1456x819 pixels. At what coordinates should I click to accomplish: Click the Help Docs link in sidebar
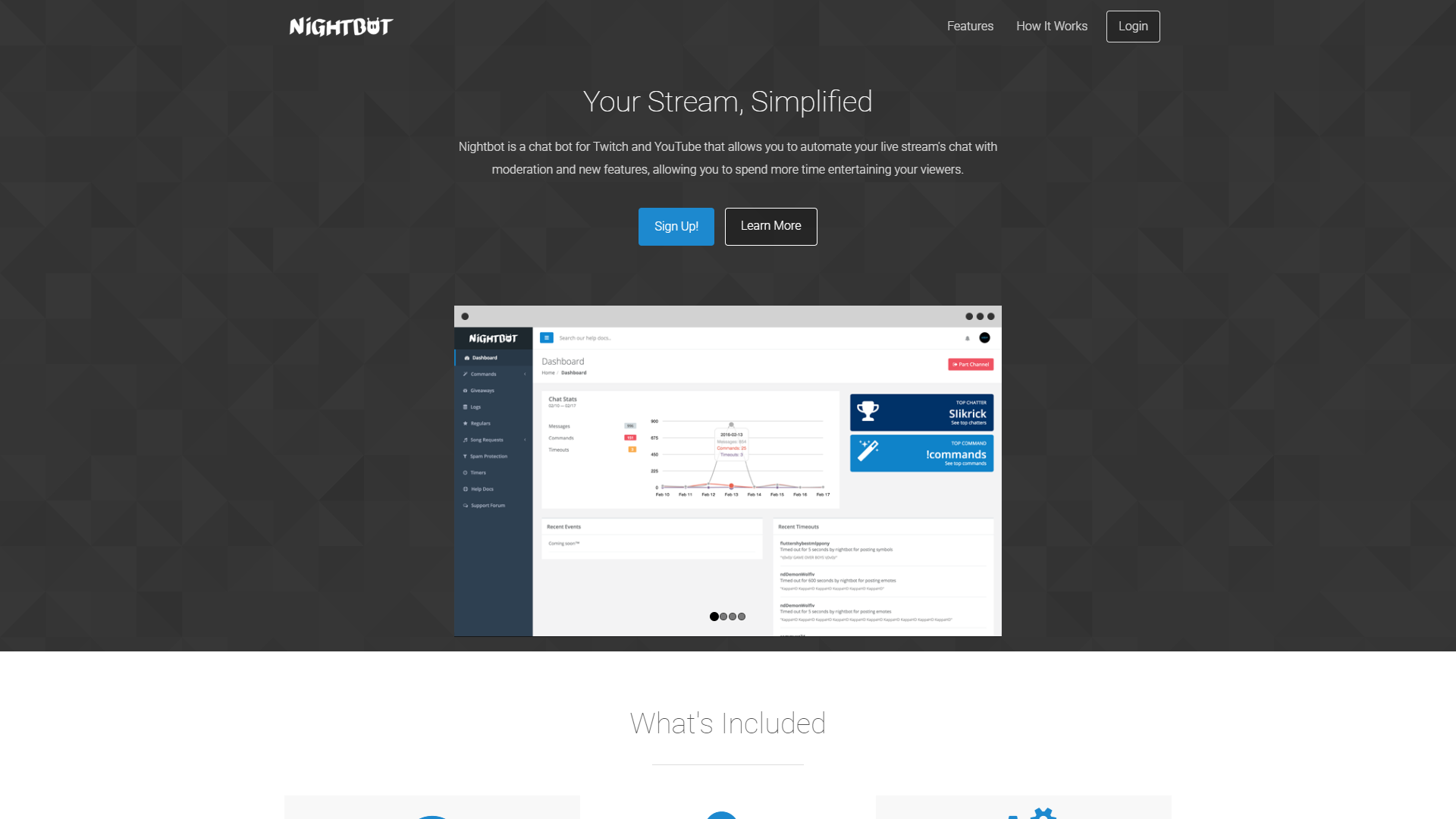484,489
